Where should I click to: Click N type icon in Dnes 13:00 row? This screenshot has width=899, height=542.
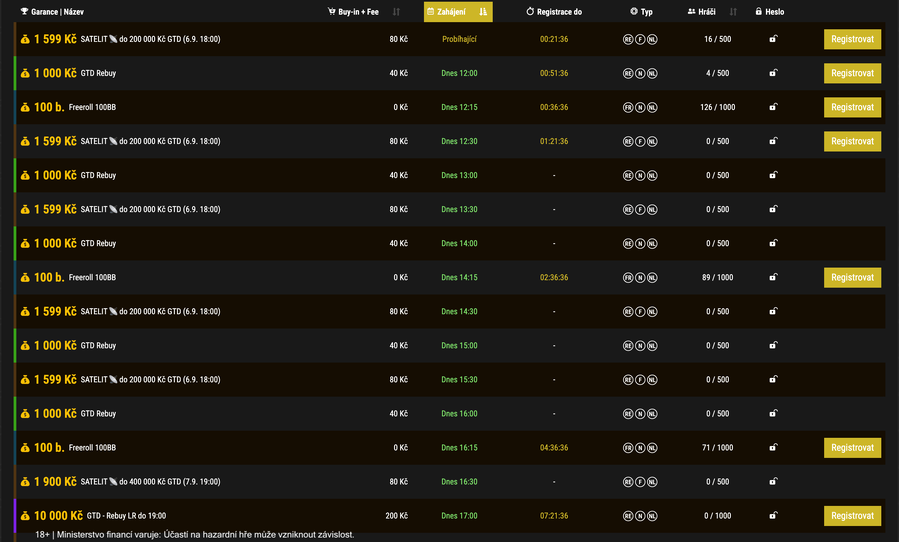pyautogui.click(x=640, y=176)
